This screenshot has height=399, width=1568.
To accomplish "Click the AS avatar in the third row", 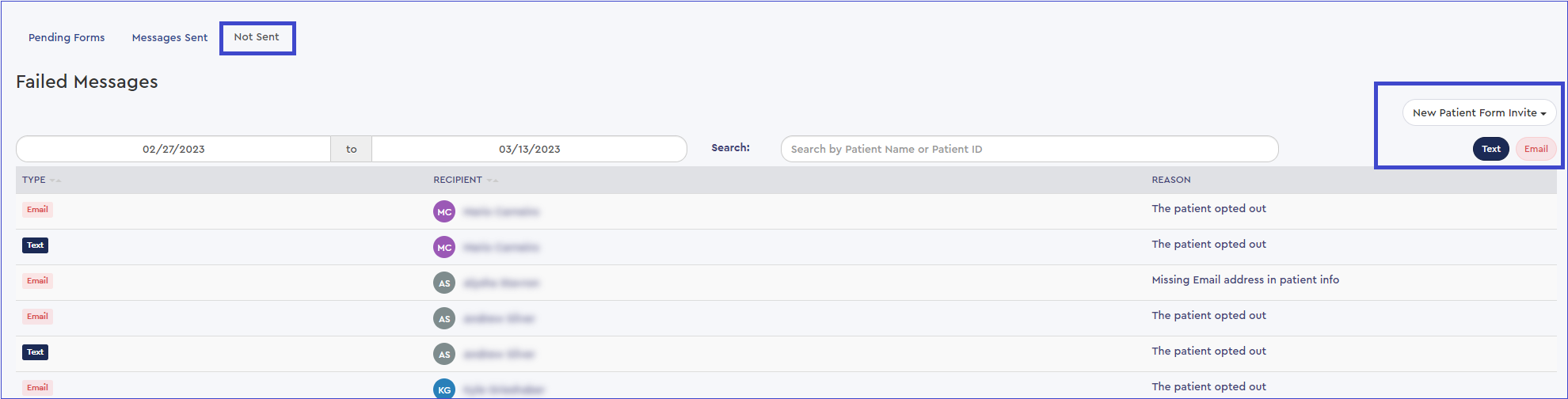I will (444, 283).
